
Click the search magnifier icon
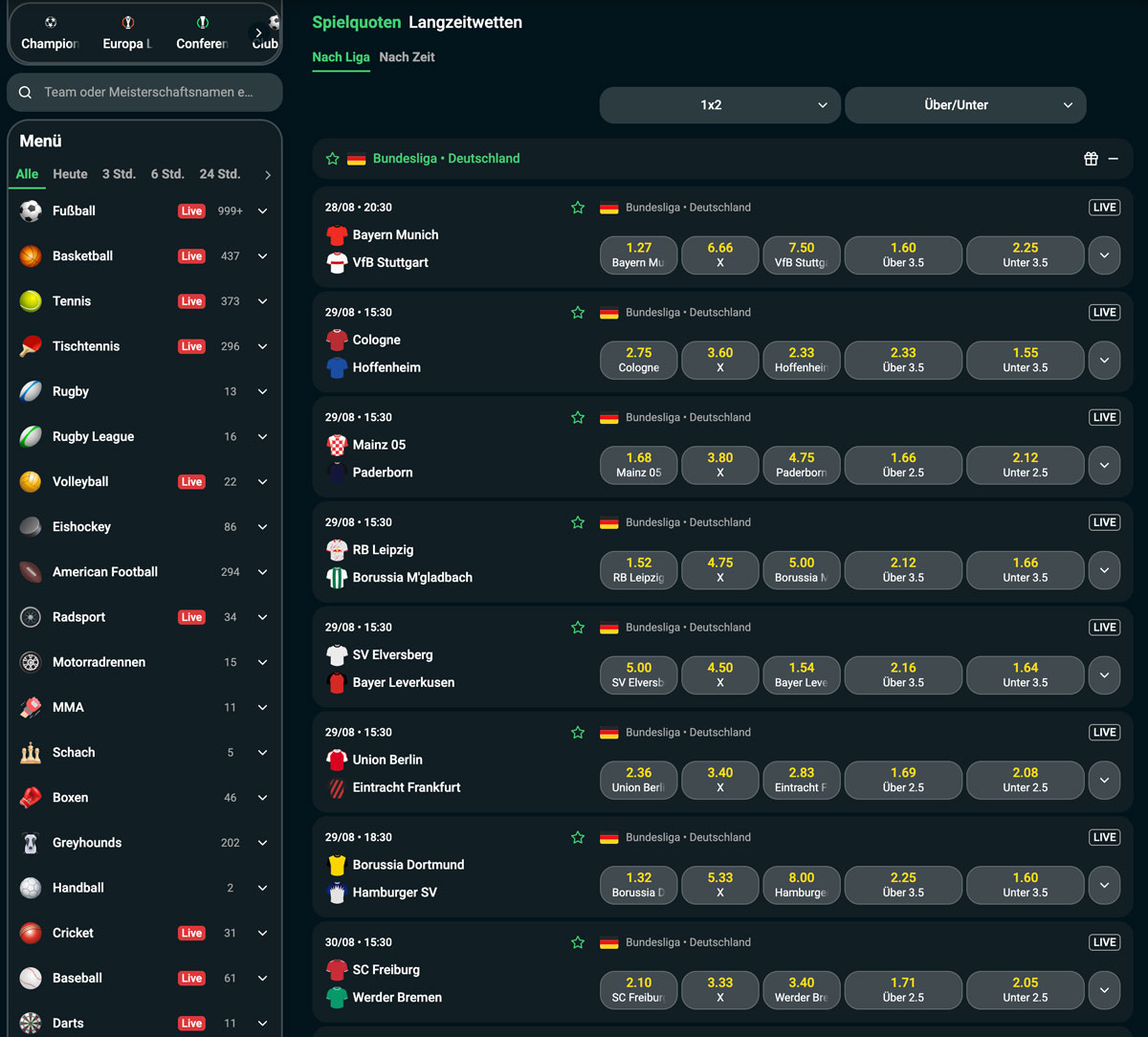(x=26, y=93)
